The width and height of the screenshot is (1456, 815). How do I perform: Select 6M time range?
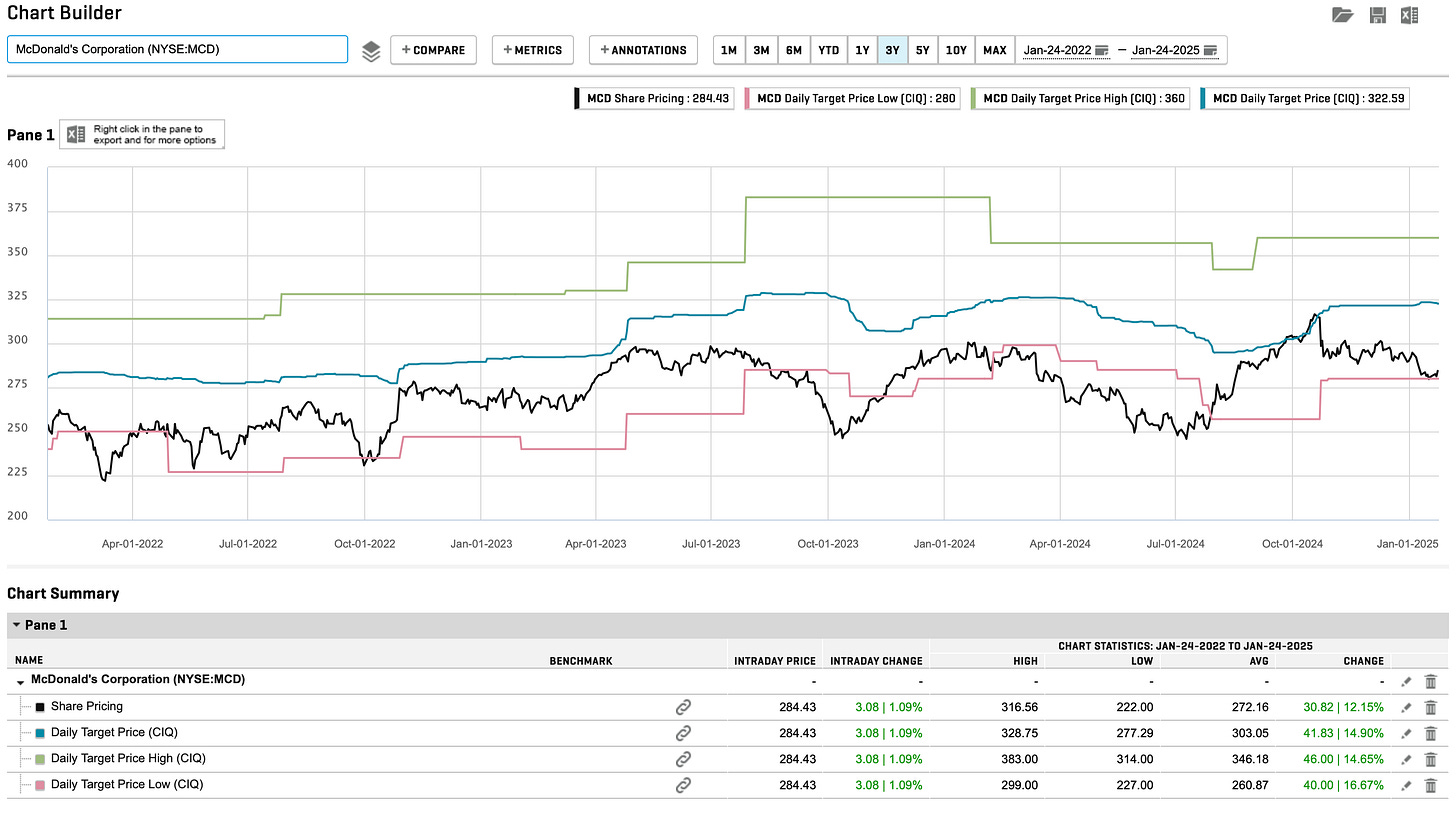pyautogui.click(x=794, y=50)
